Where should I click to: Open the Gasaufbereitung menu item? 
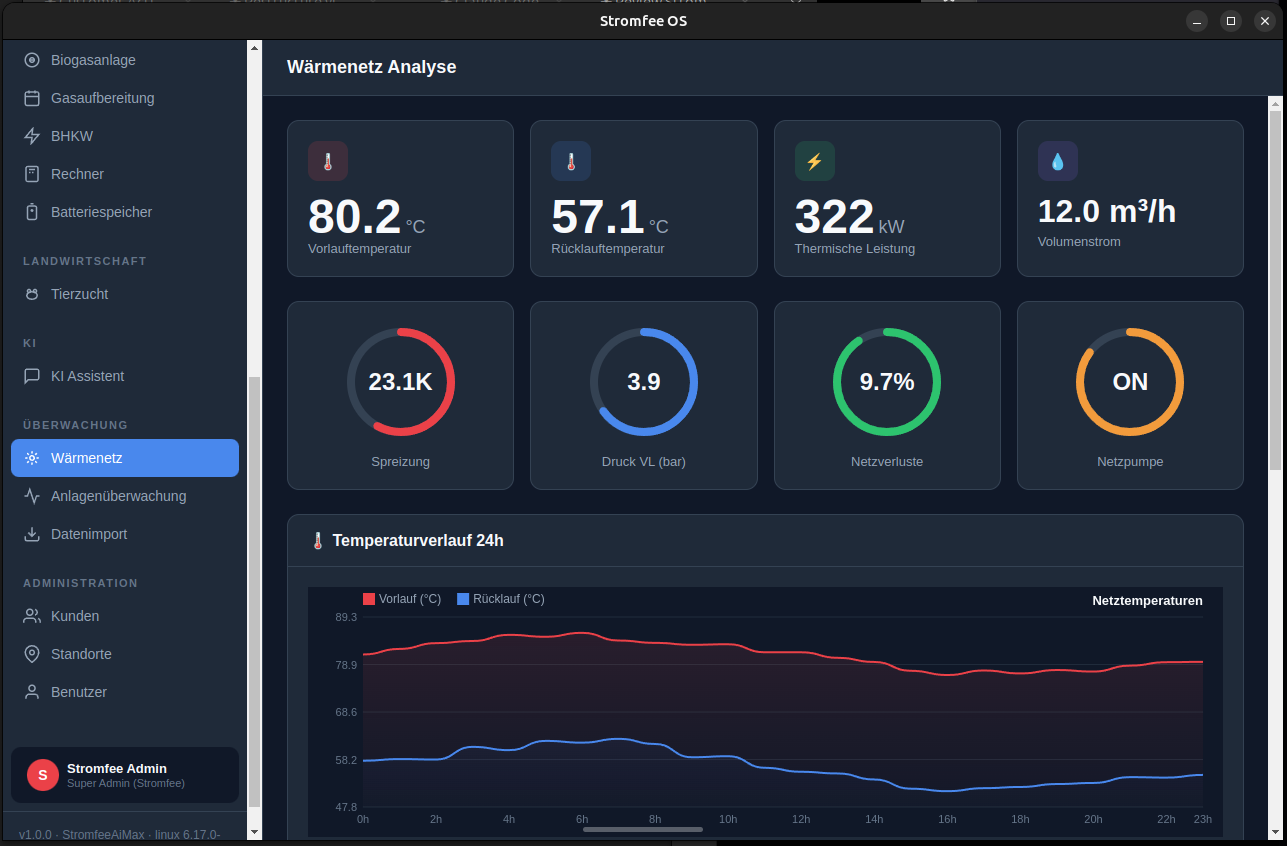102,98
